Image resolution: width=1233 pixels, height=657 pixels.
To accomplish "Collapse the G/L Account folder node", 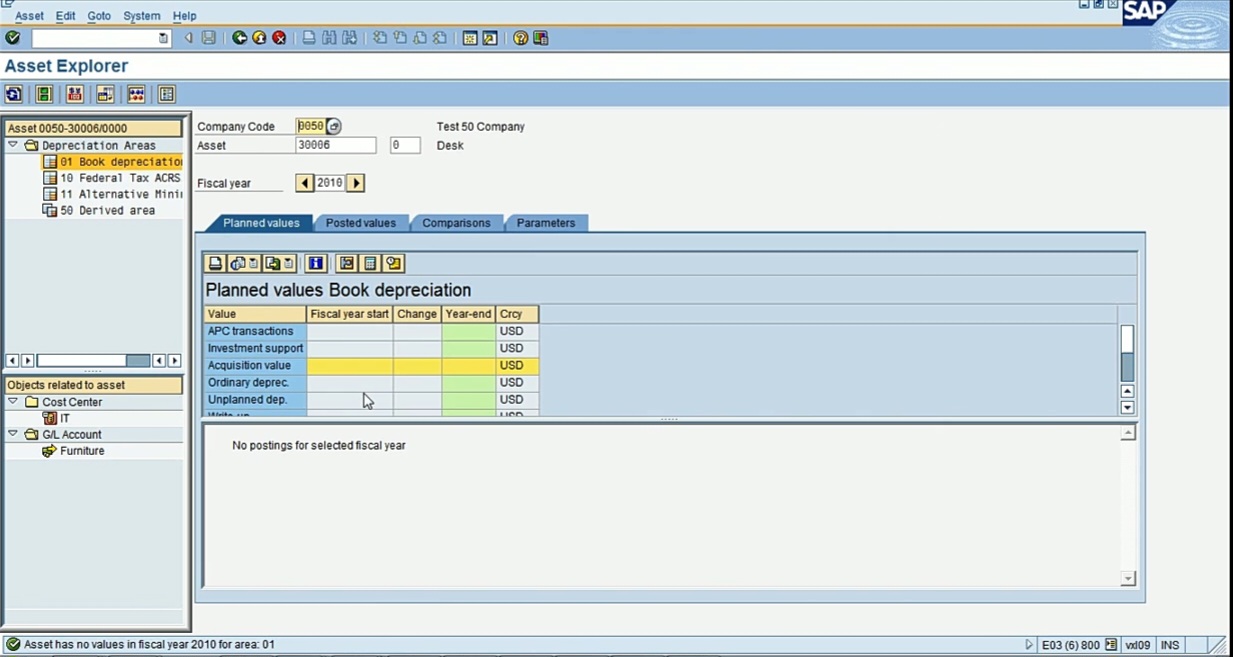I will coord(13,434).
